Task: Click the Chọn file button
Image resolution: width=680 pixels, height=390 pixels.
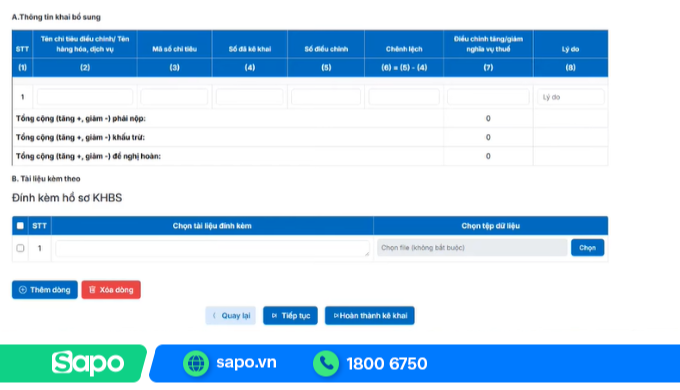Action: pos(587,248)
